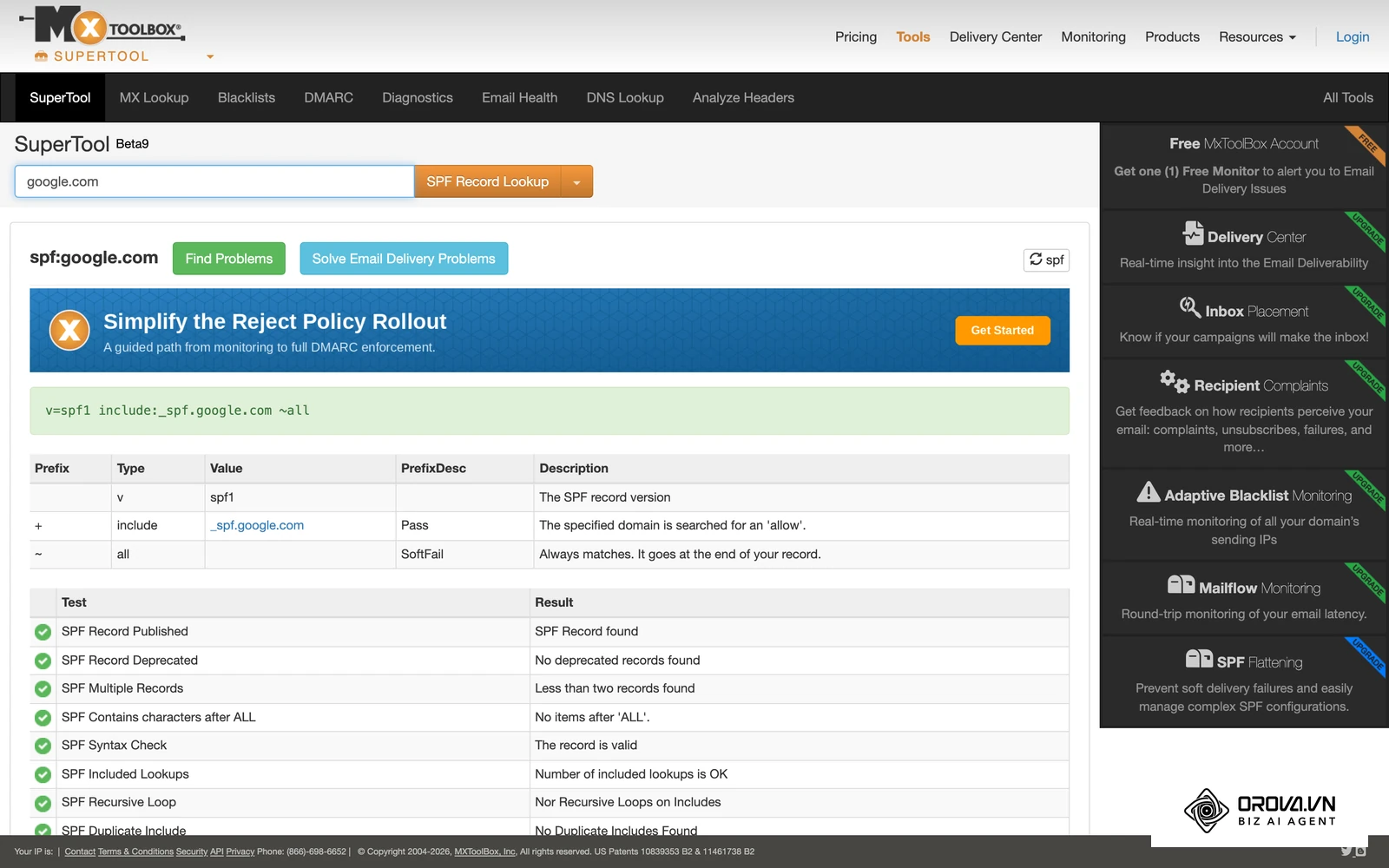Open the Analyze Headers tab
1389x868 pixels.
tap(743, 97)
